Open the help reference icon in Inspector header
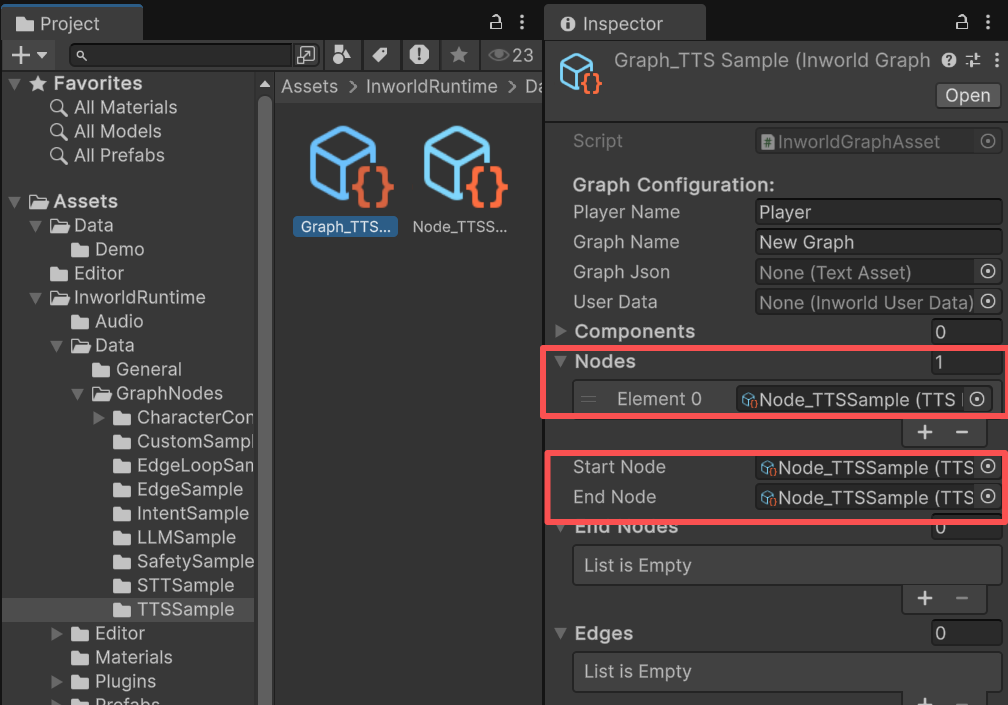This screenshot has width=1008, height=705. coord(949,60)
